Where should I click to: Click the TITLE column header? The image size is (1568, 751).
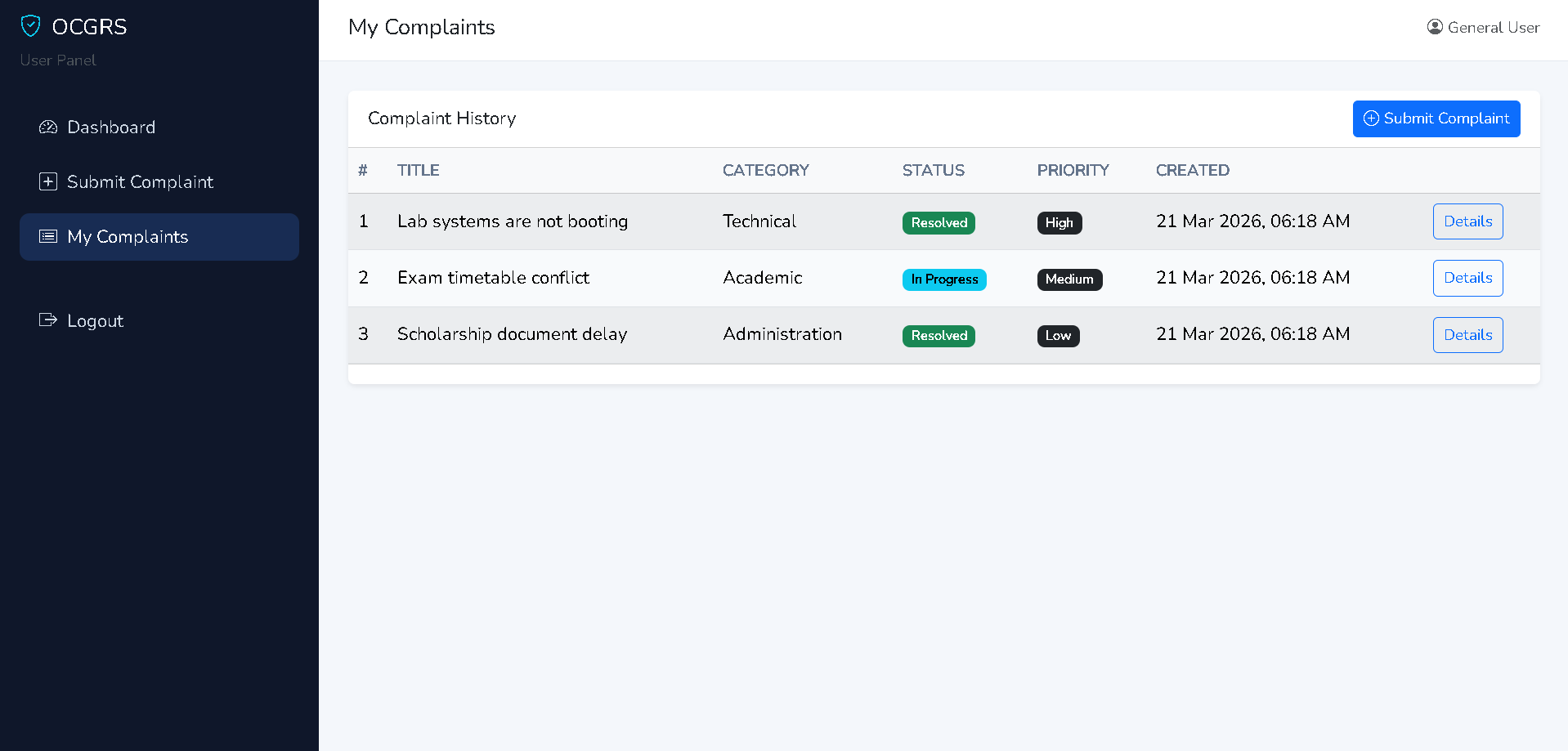(419, 170)
